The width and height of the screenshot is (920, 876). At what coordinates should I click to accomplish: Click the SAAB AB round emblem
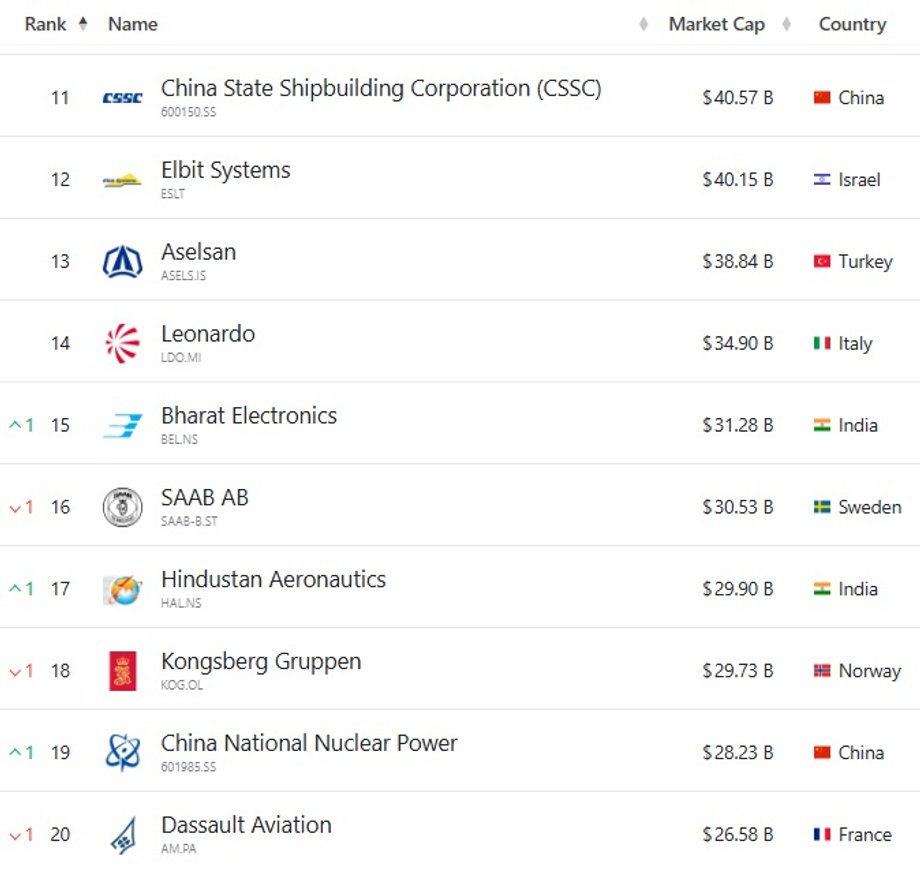[122, 507]
